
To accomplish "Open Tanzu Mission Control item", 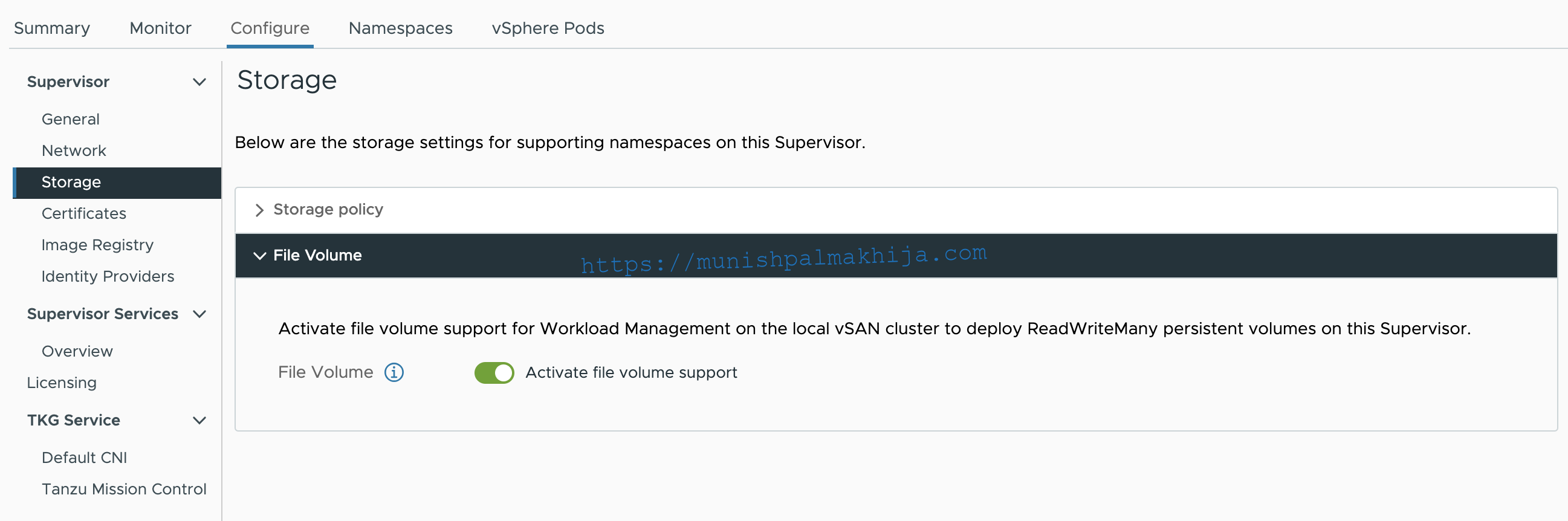I will pyautogui.click(x=124, y=489).
